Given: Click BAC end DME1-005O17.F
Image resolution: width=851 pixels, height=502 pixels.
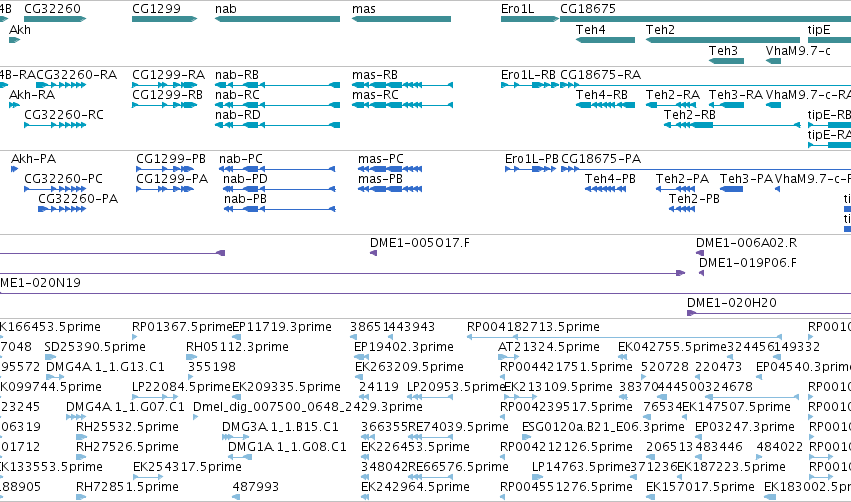Looking at the screenshot, I should [420, 243].
